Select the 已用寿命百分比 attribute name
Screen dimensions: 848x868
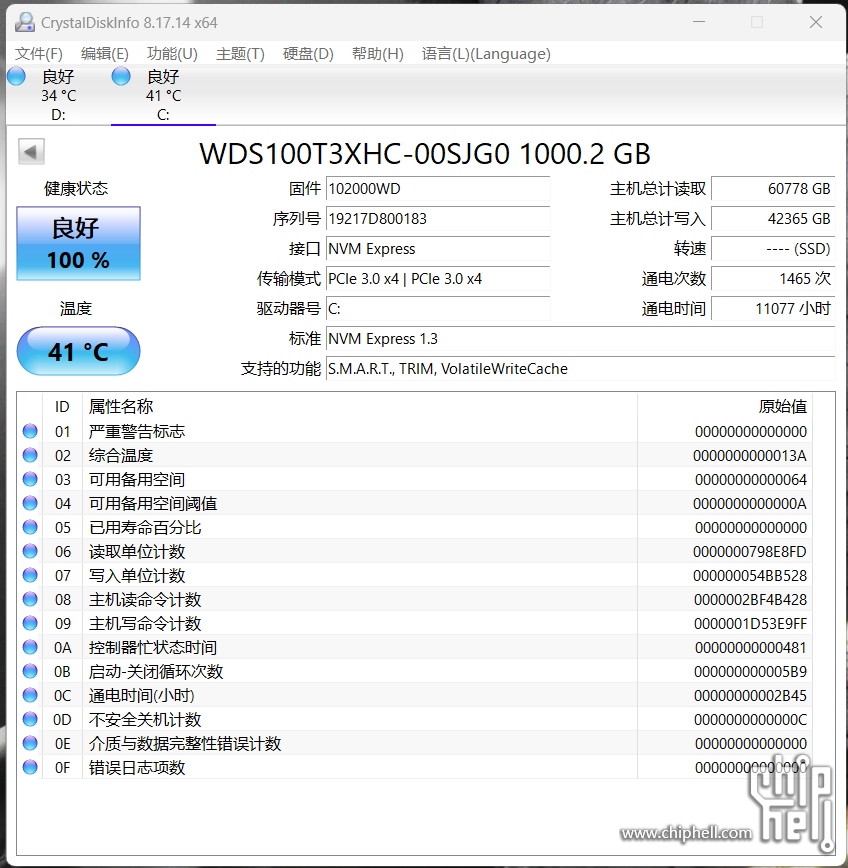coord(145,527)
